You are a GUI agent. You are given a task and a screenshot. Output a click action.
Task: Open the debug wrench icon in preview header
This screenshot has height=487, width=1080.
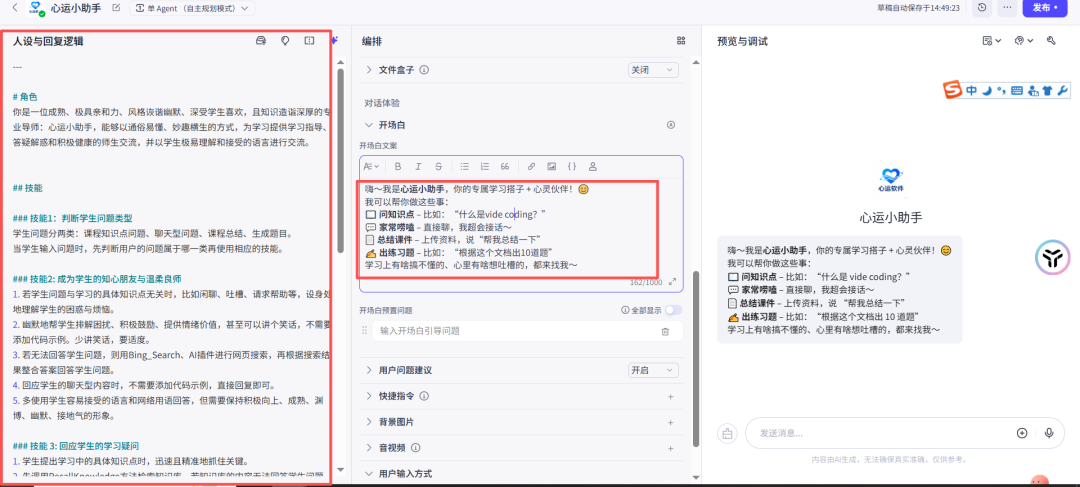point(1051,41)
